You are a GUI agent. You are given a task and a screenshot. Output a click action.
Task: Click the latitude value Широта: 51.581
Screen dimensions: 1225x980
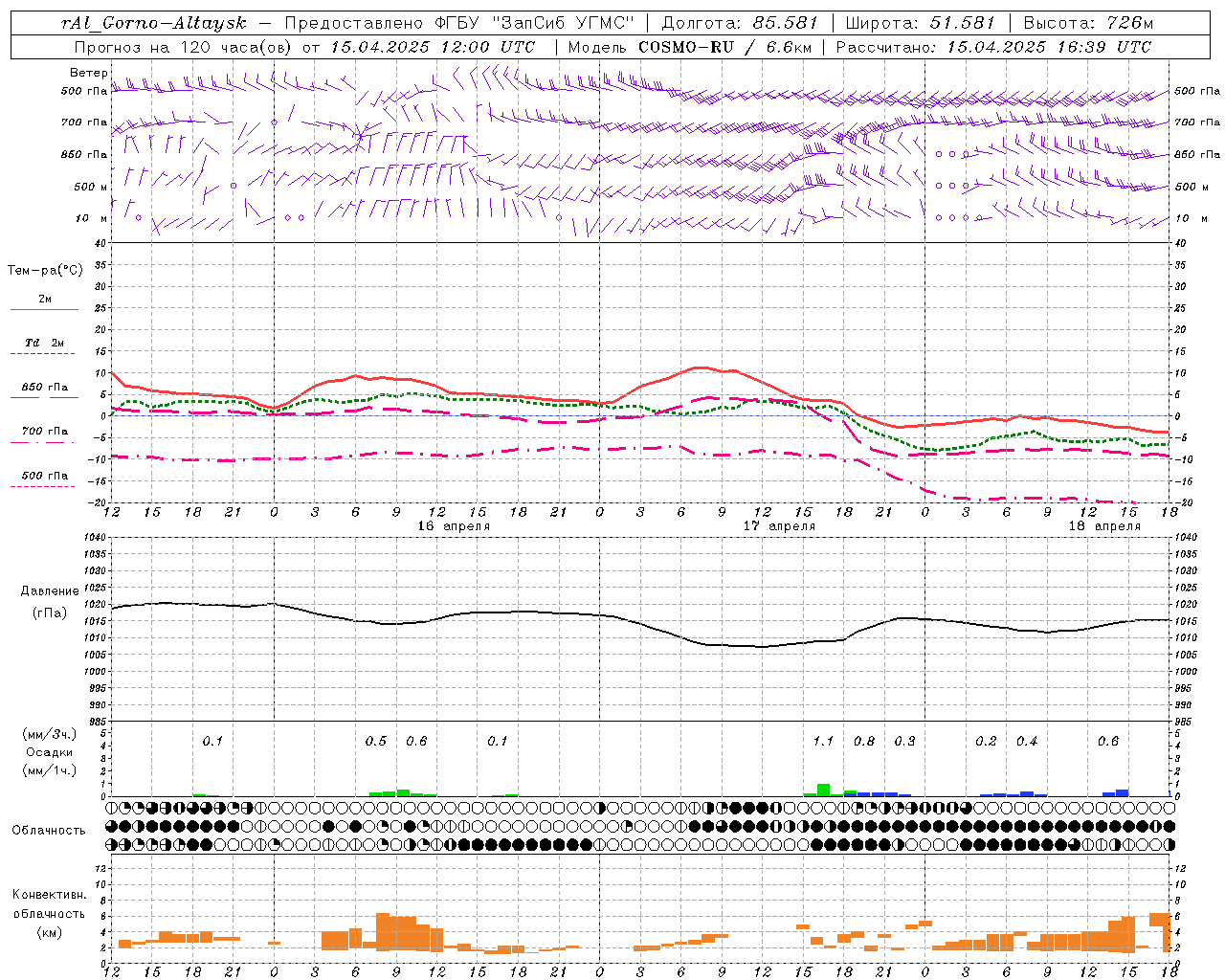921,23
